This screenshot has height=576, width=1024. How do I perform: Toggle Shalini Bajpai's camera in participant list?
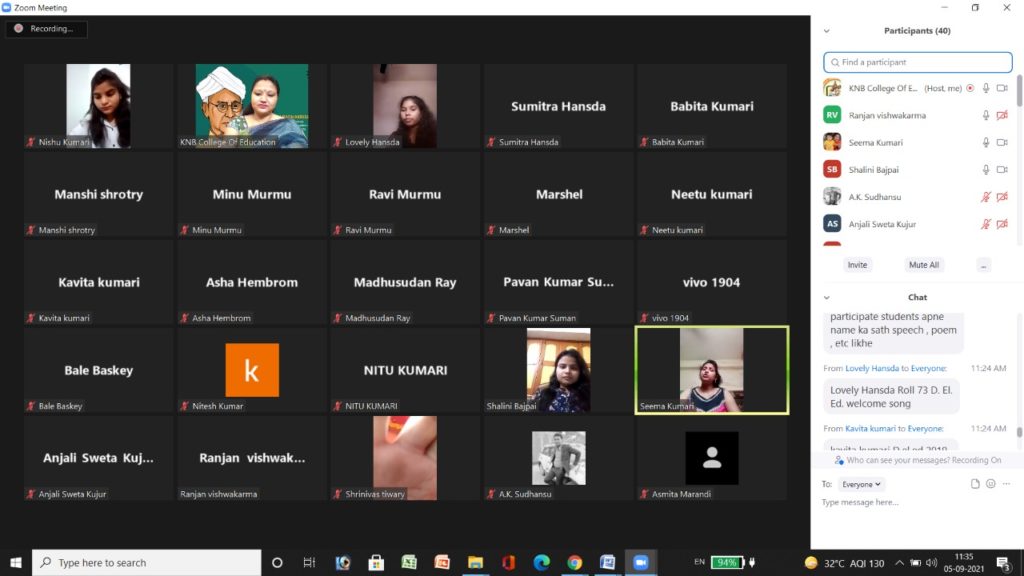click(1001, 170)
